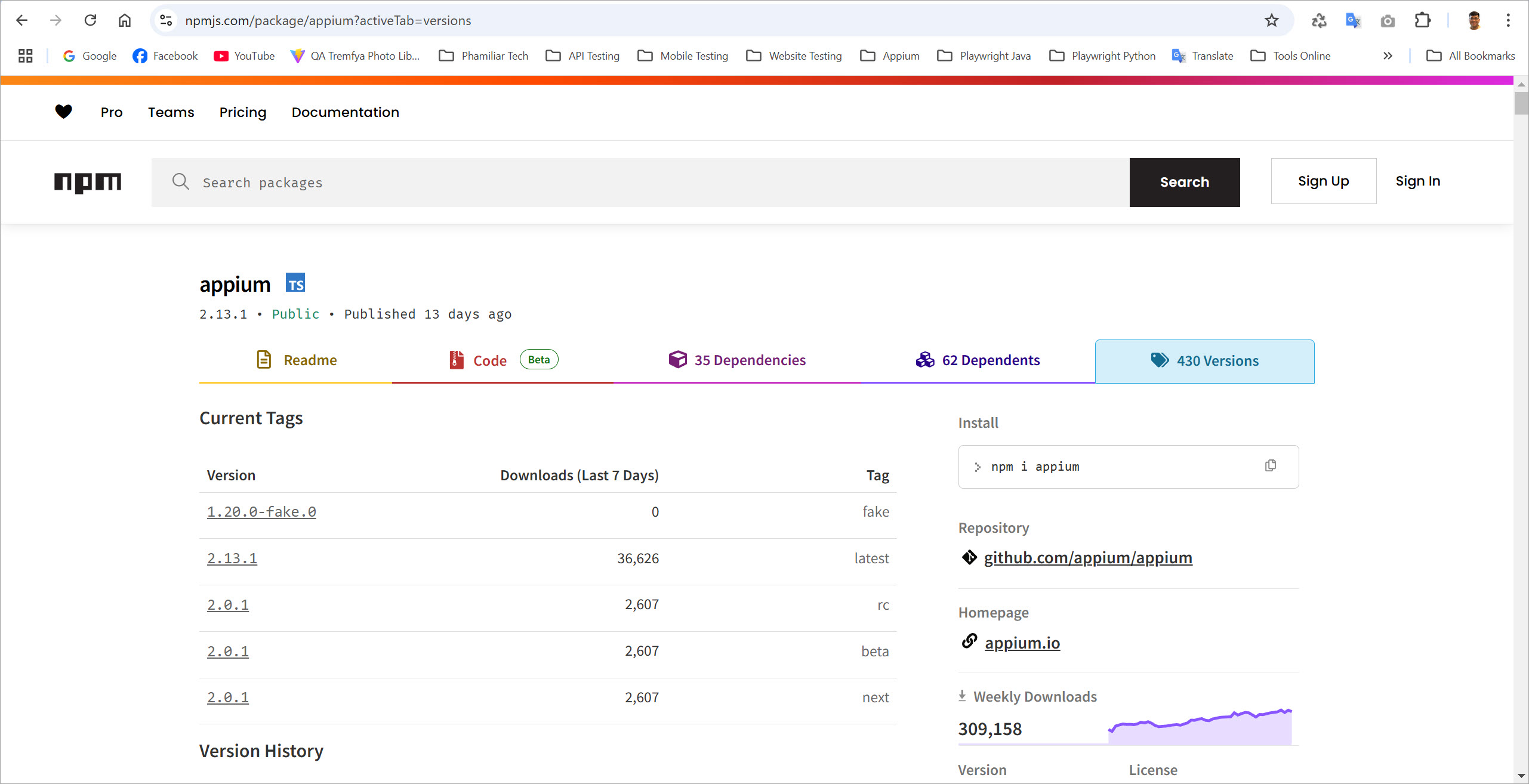
Task: Open the Teams menu item
Action: point(171,112)
